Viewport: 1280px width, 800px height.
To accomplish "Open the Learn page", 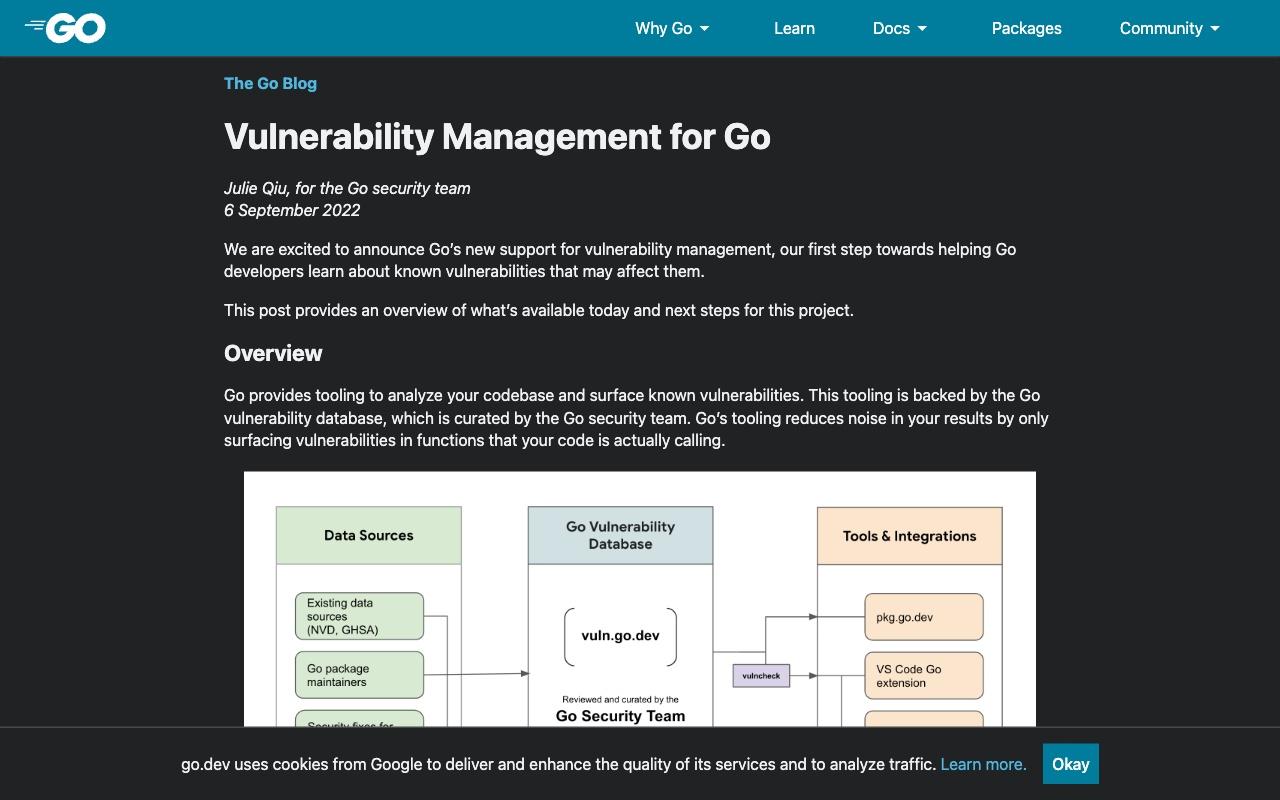I will (794, 28).
